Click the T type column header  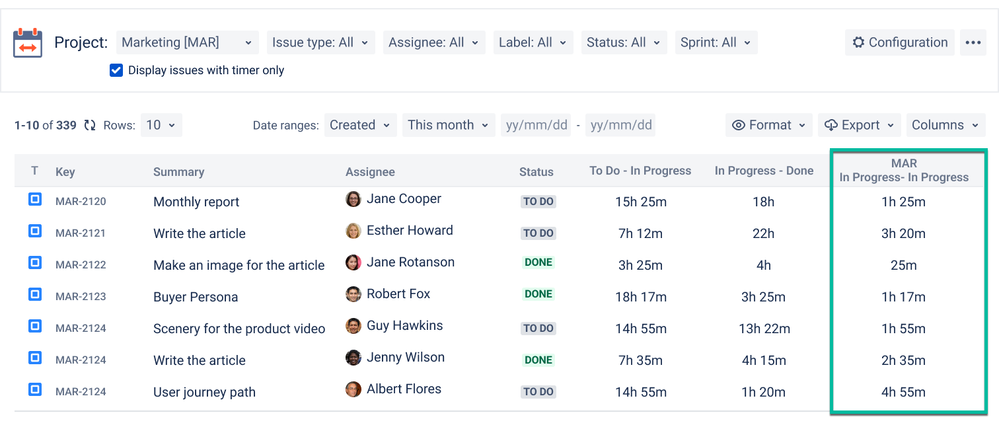(34, 171)
